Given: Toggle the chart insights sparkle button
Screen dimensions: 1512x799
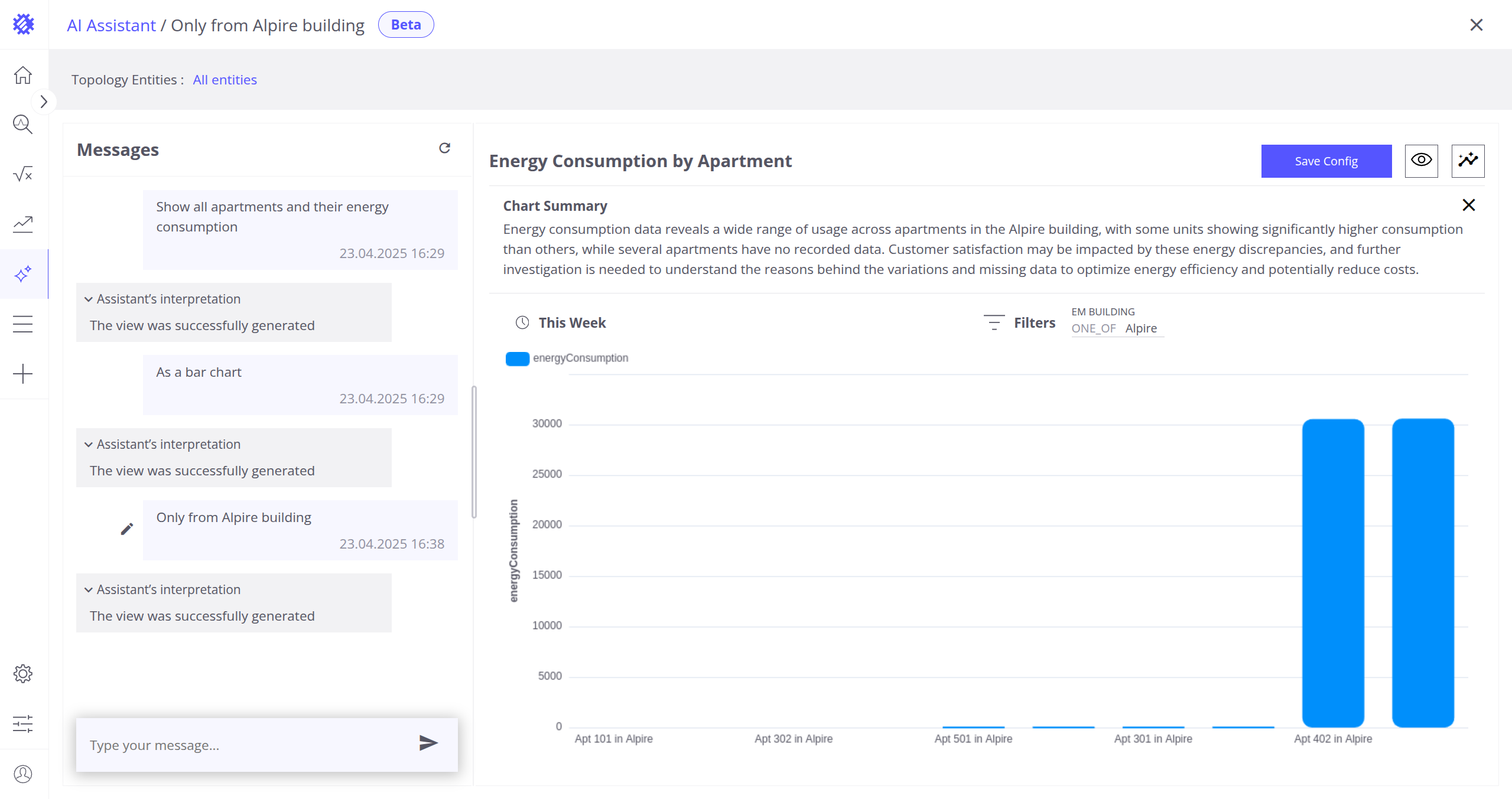Looking at the screenshot, I should [x=1468, y=161].
